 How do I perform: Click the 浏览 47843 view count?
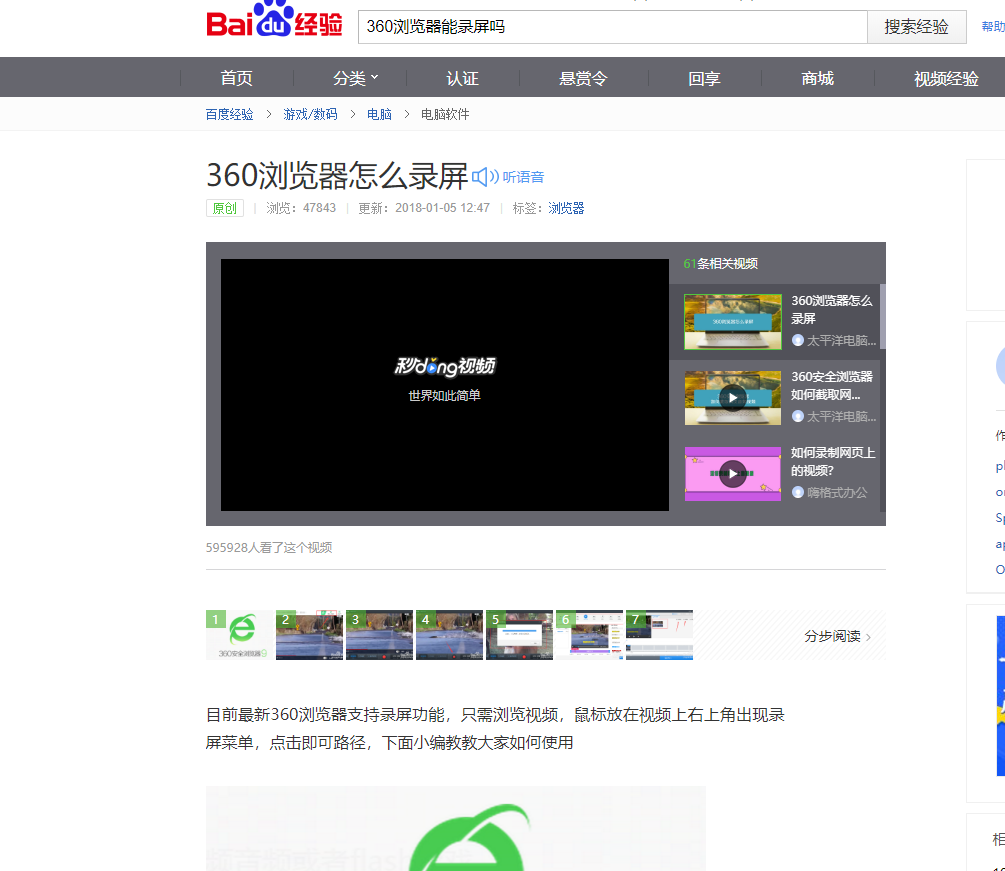301,208
